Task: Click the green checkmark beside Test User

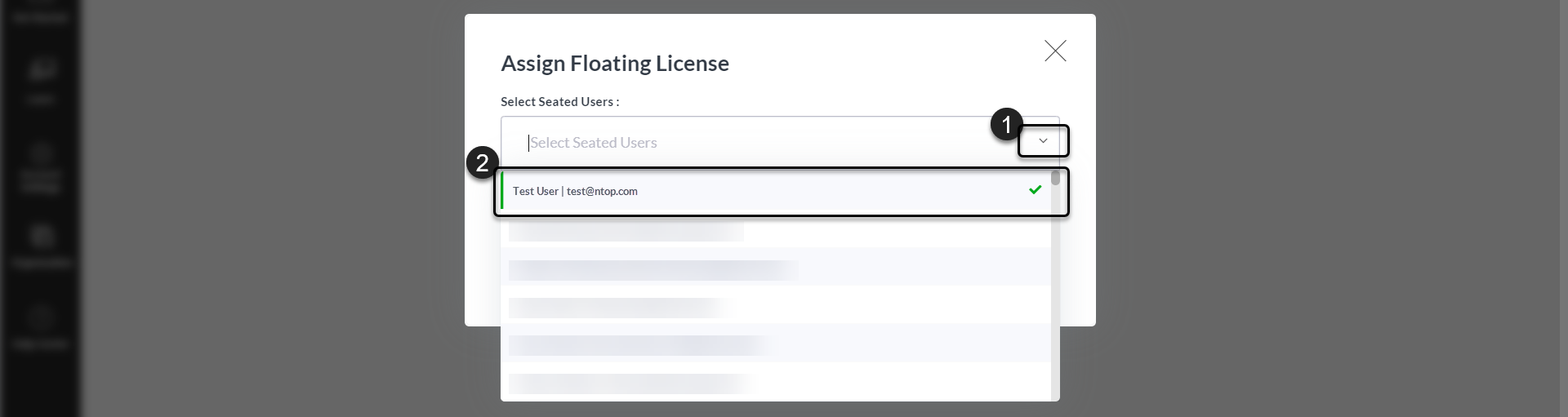Action: pos(1036,189)
